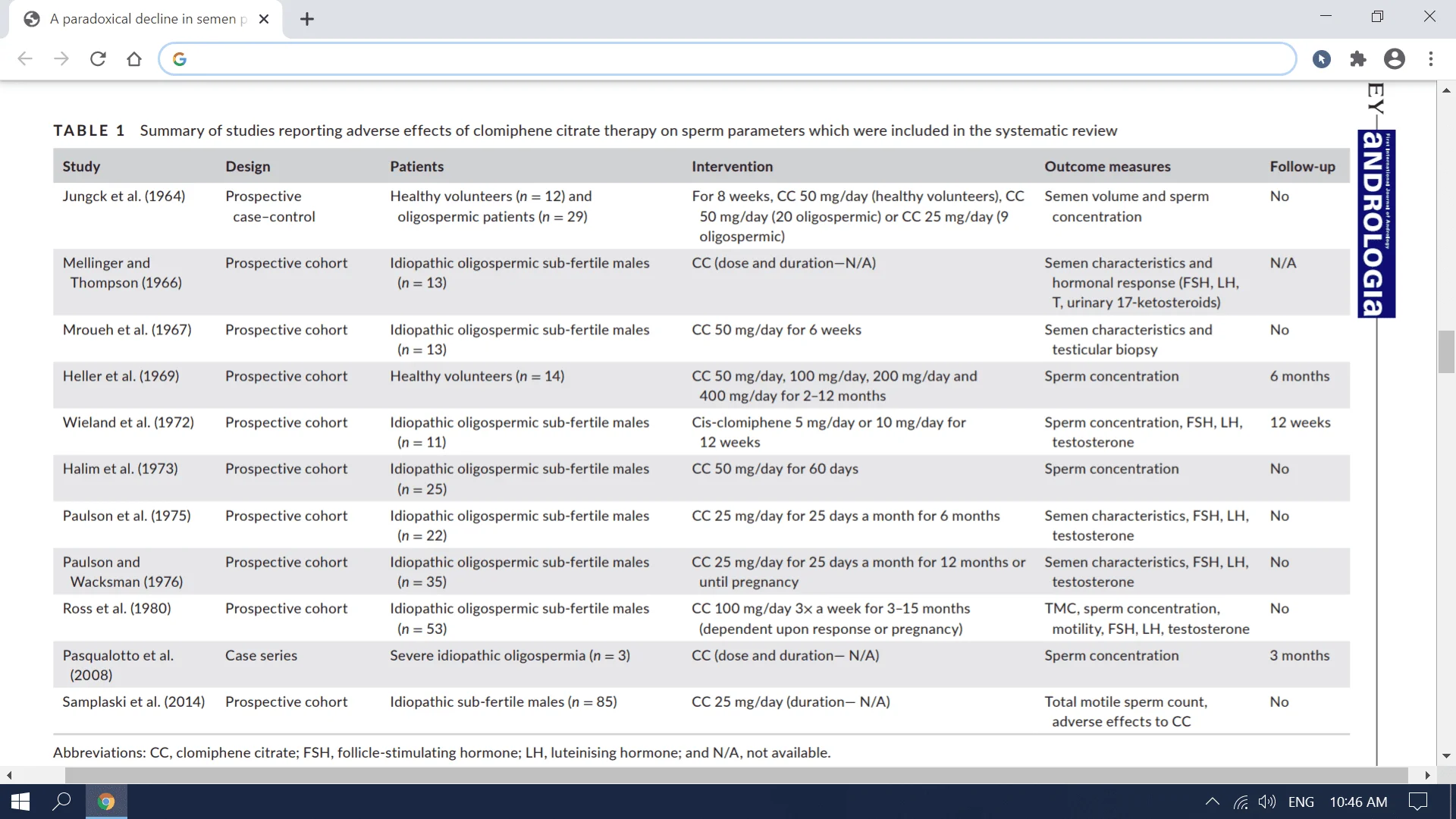This screenshot has width=1456, height=819.
Task: Click '3 months' follow-up cell
Action: click(1300, 654)
